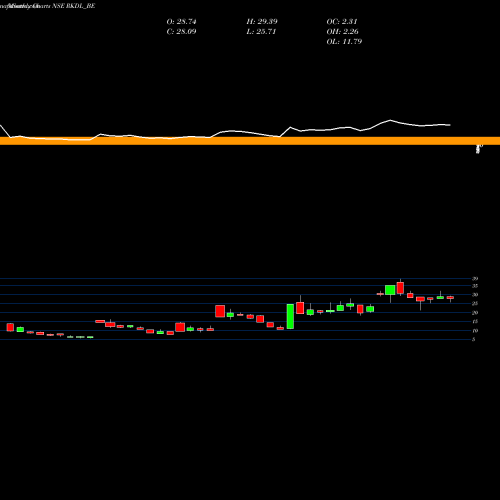Select the open value 'O: 28.74'

(181, 22)
